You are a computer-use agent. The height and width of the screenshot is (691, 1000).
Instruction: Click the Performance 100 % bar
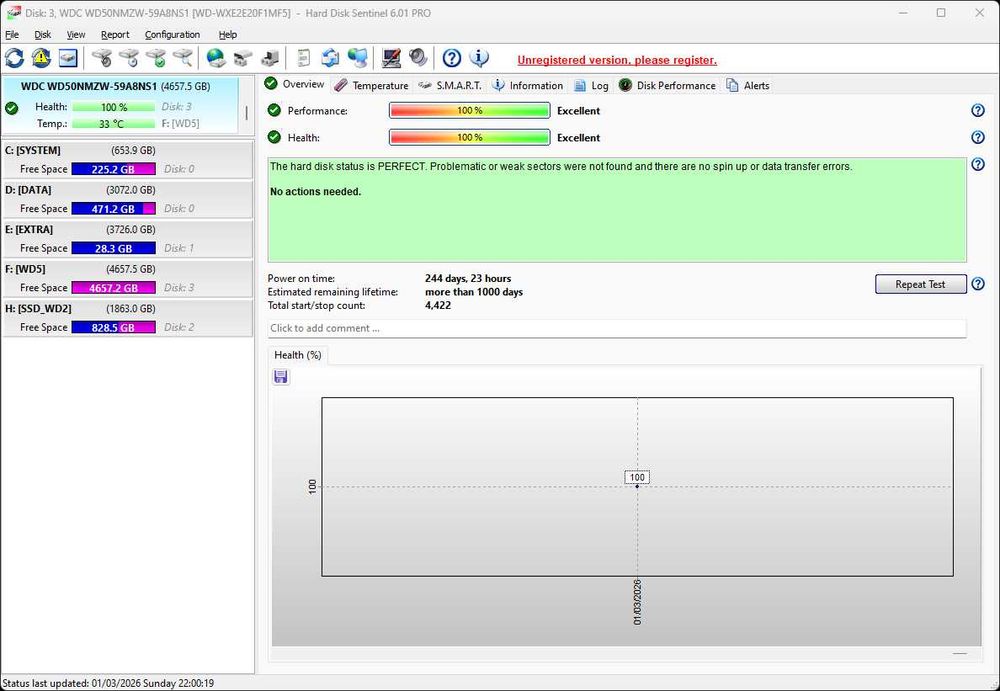pos(469,110)
